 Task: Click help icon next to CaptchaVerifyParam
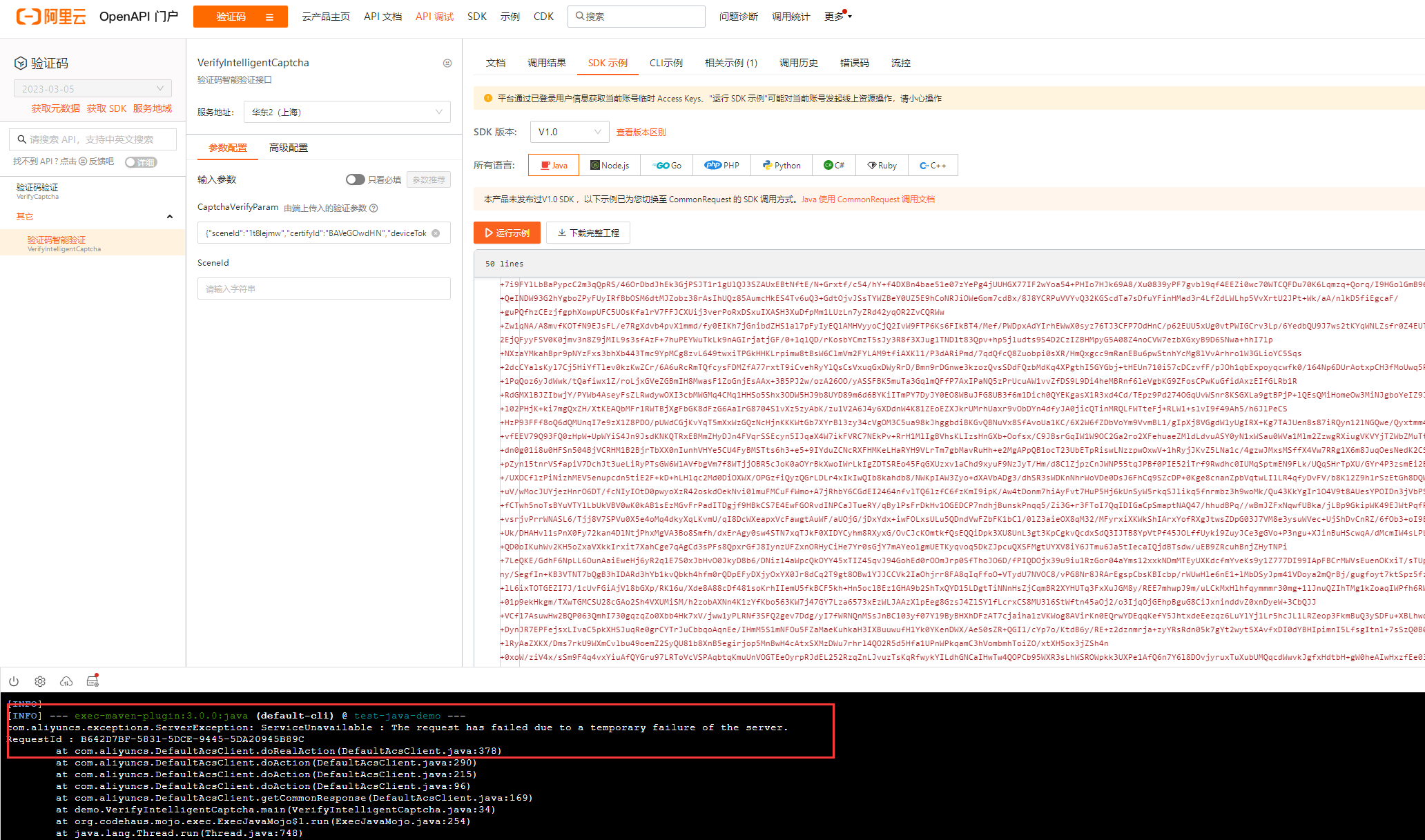[374, 208]
